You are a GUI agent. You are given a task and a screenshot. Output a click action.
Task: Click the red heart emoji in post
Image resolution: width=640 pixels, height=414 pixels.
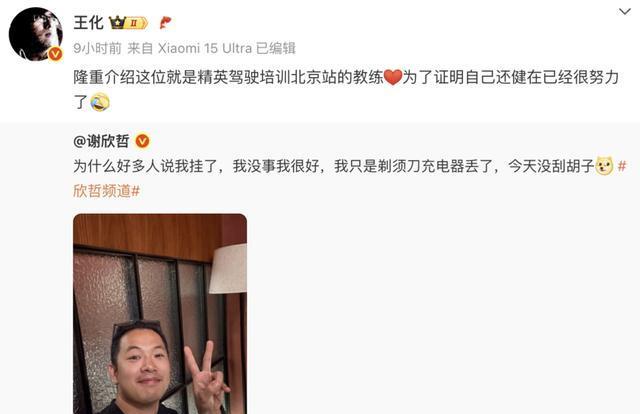coord(393,77)
